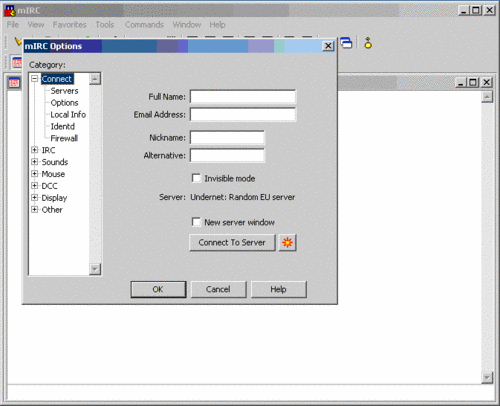Click category list scroll down arrow
The width and height of the screenshot is (500, 406).
[x=95, y=269]
